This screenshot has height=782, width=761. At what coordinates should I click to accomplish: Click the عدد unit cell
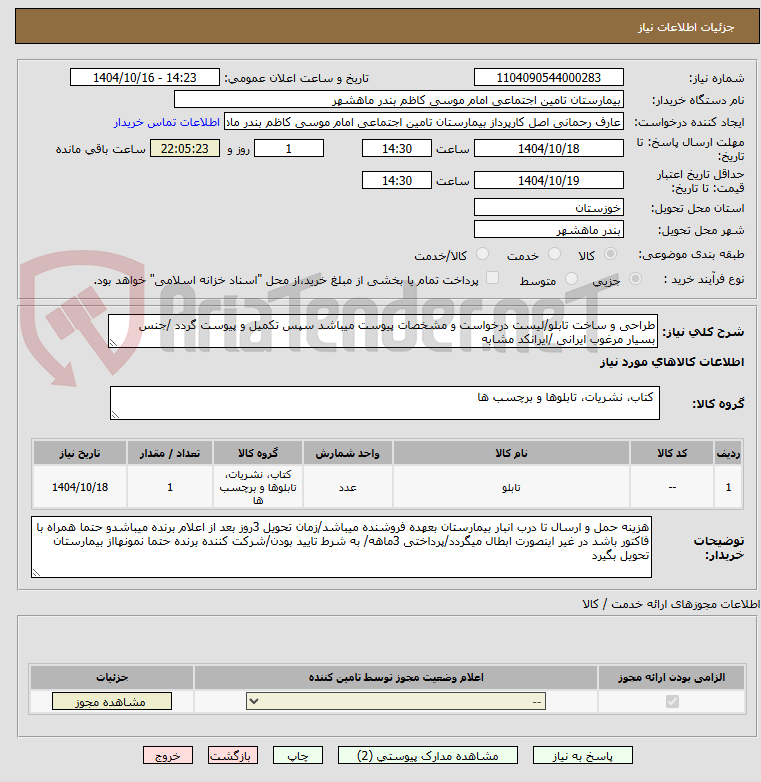point(348,487)
